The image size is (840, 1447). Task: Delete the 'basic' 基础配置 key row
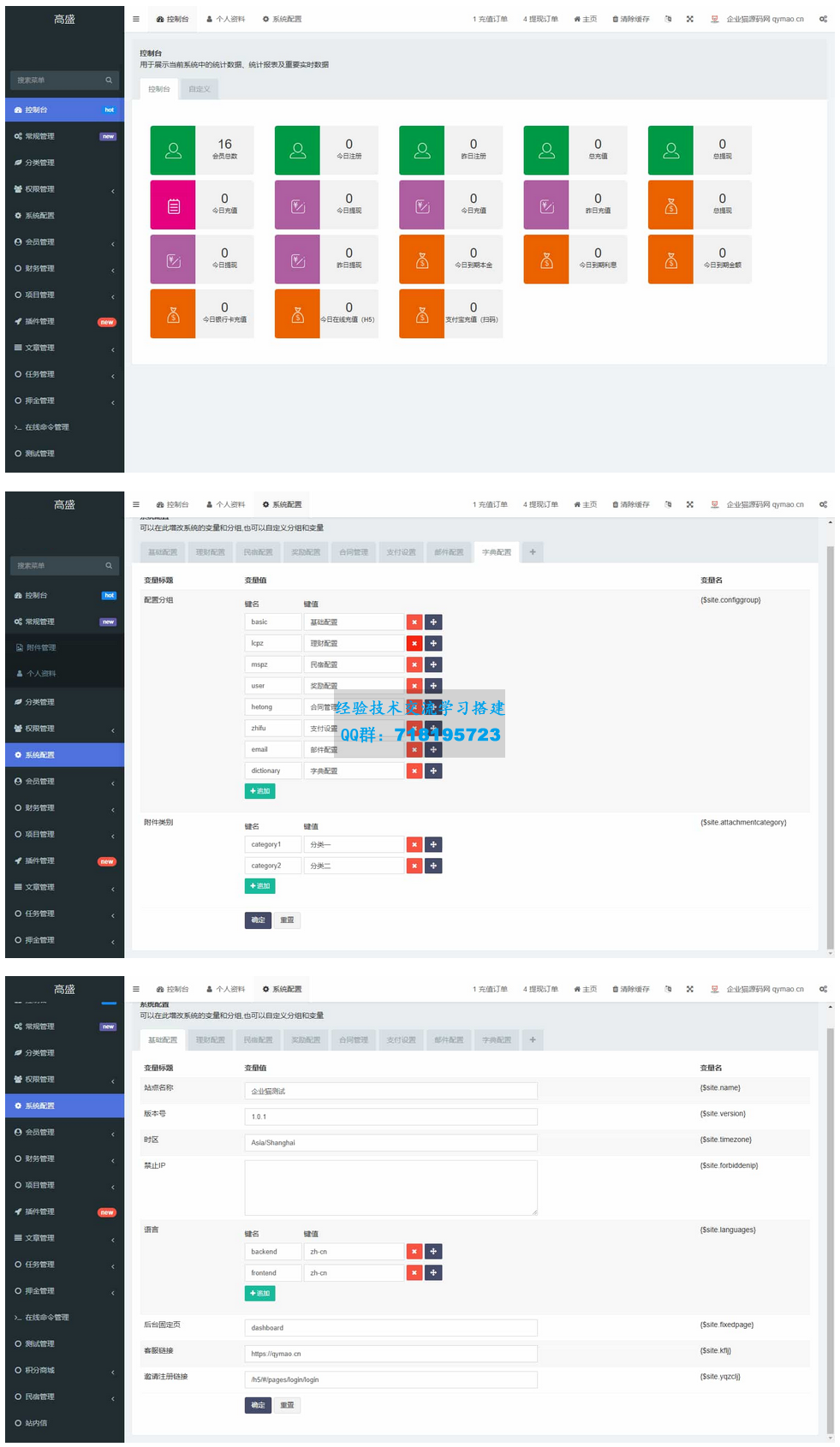[x=414, y=622]
